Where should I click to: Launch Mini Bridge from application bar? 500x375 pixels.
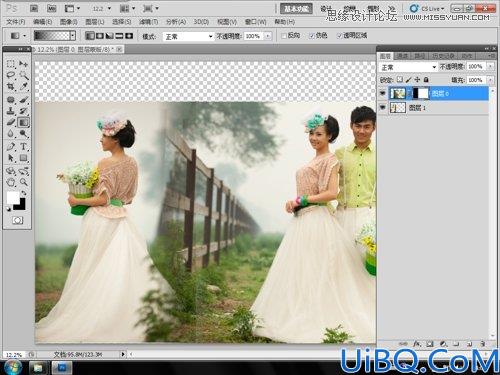pos(51,9)
